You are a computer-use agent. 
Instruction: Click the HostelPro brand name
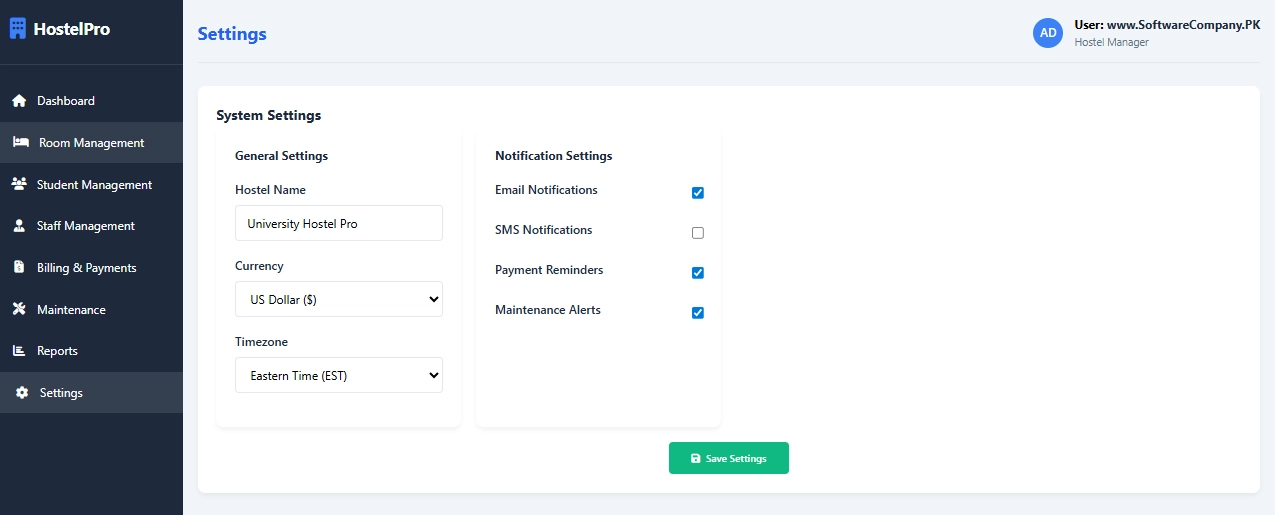pos(72,29)
